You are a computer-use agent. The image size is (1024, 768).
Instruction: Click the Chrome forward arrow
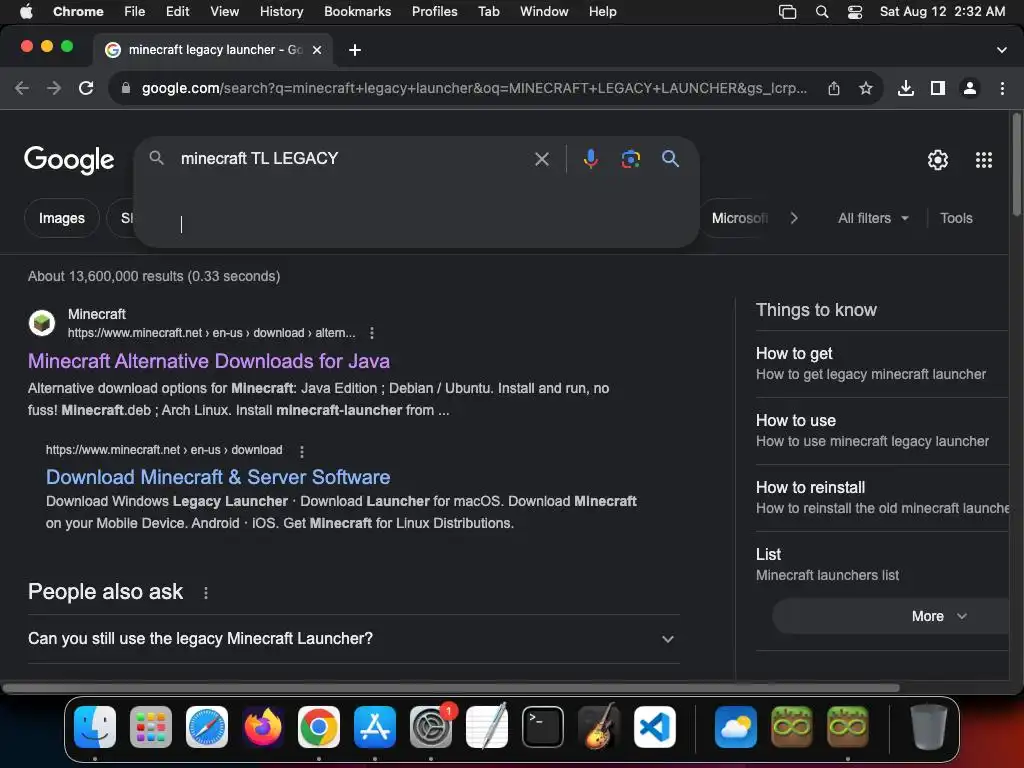click(x=54, y=88)
